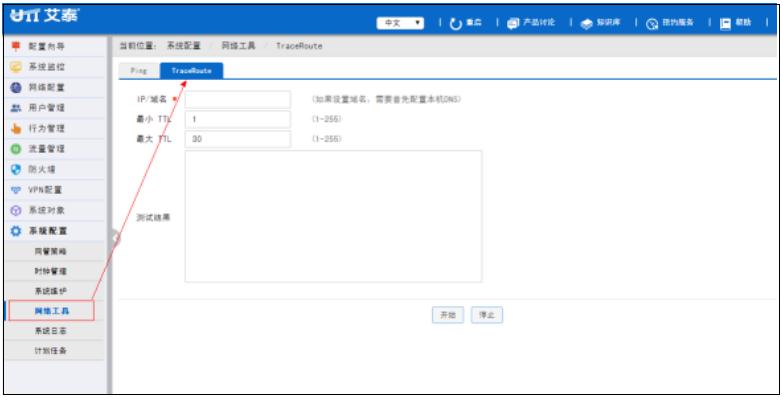Open 系统对象 via its purple icon
This screenshot has width=782, height=397.
click(x=16, y=210)
